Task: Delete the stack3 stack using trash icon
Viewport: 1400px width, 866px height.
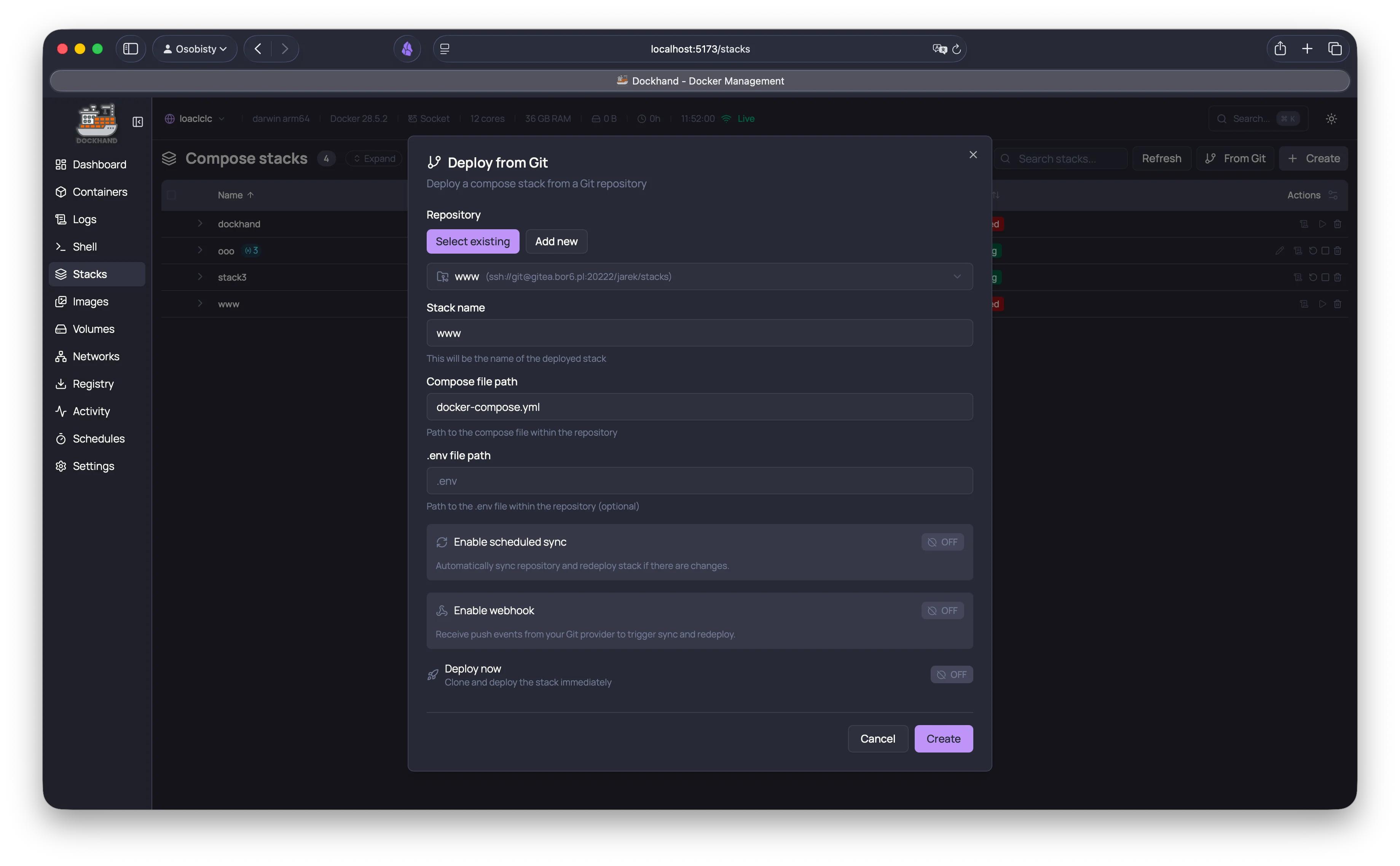Action: click(x=1338, y=277)
